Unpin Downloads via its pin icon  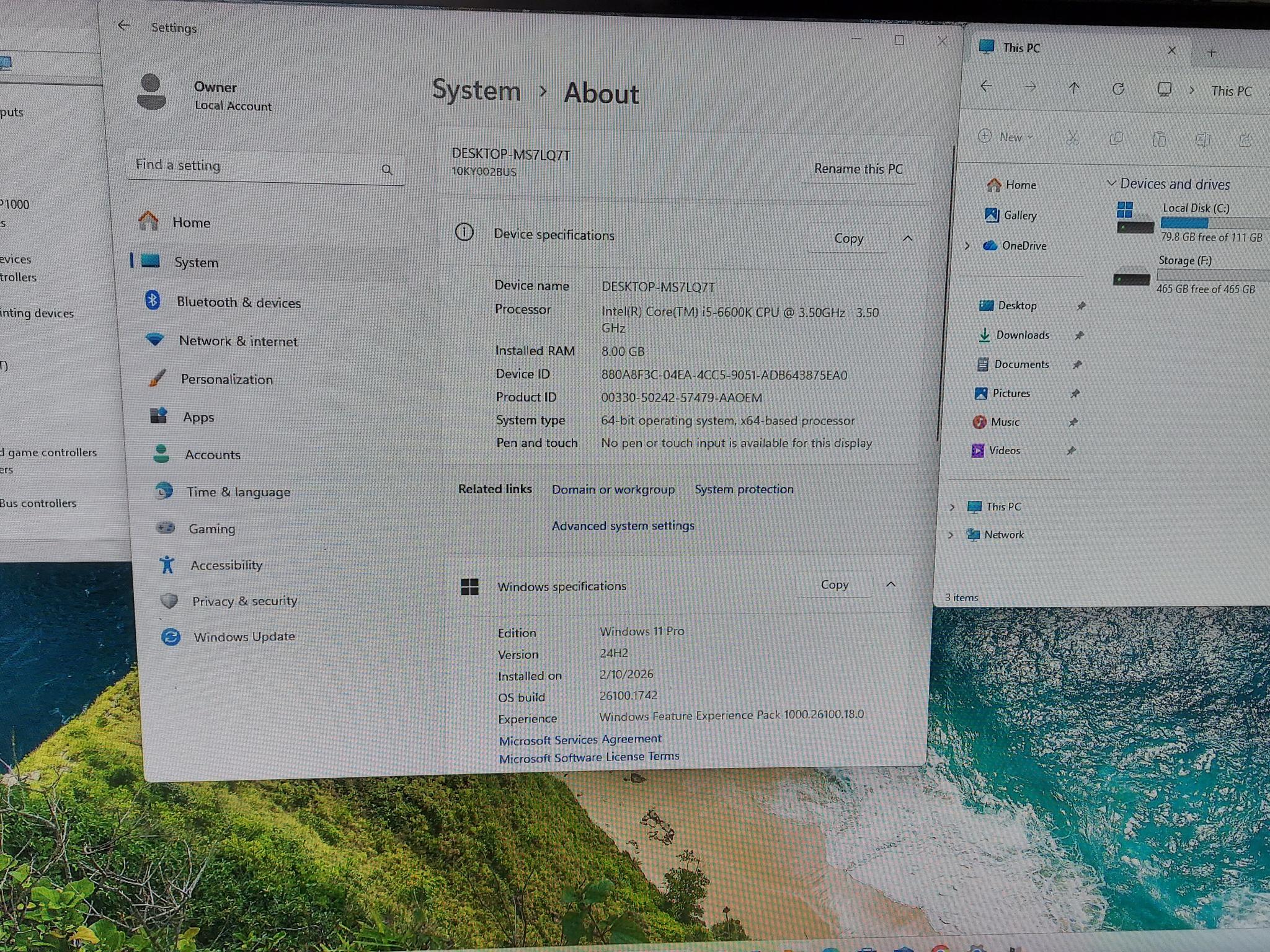tap(1079, 335)
